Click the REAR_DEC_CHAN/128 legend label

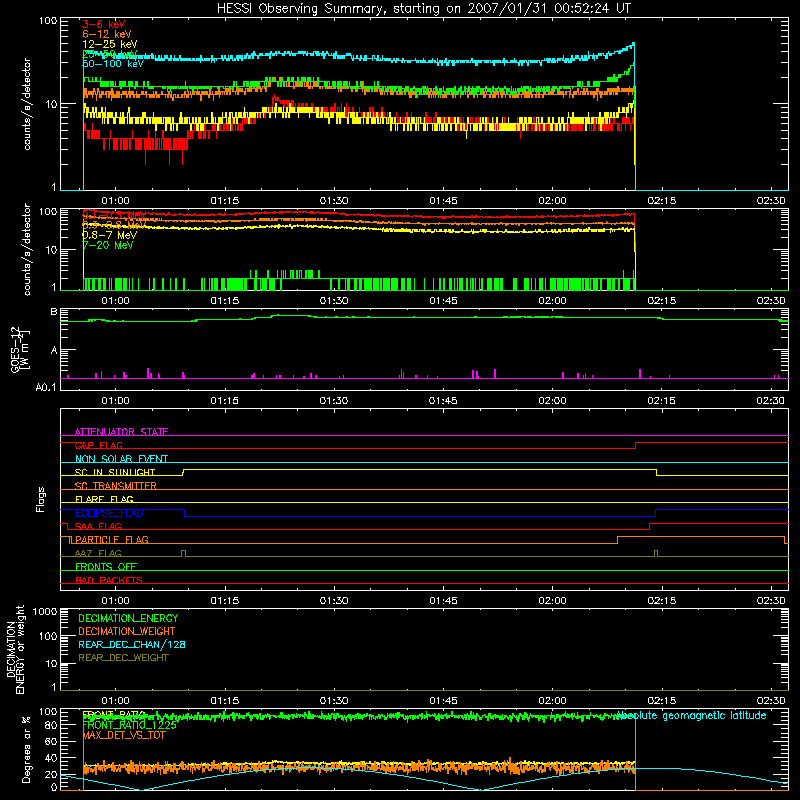pyautogui.click(x=132, y=644)
